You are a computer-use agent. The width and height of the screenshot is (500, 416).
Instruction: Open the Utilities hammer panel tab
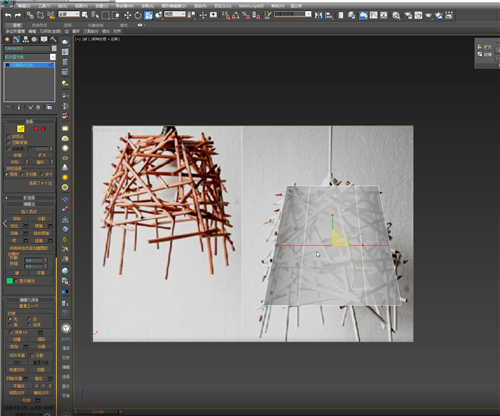point(53,39)
